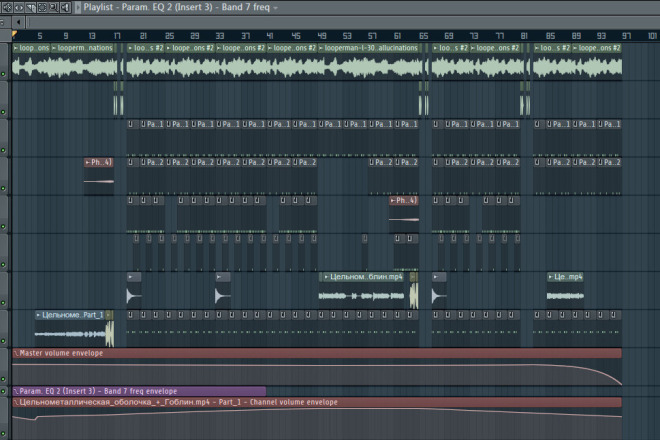660x440 pixels.
Task: Select the speaker playback tool icon
Action: coord(65,7)
